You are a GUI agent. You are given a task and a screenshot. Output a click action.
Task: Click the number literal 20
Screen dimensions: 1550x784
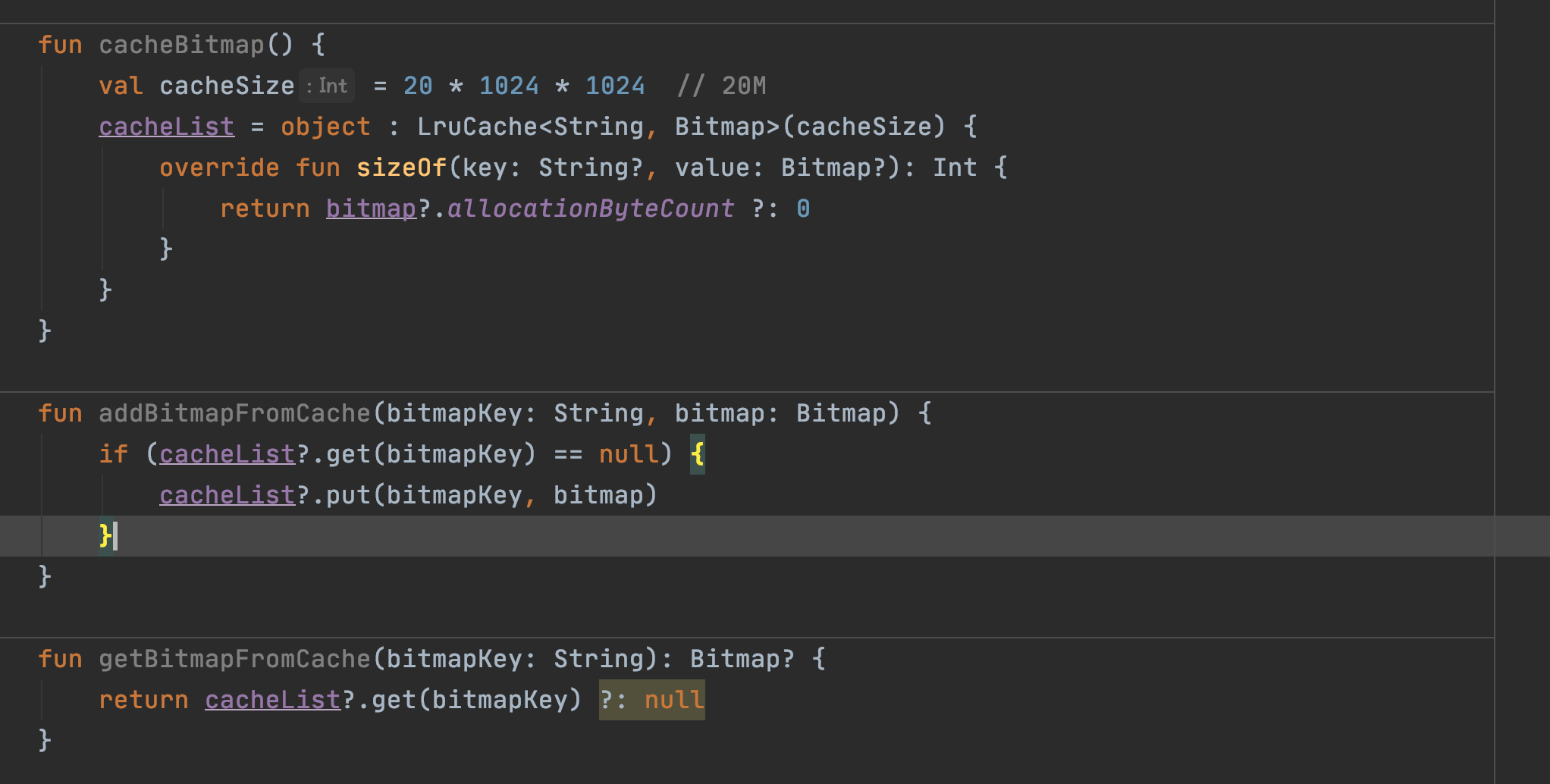418,86
